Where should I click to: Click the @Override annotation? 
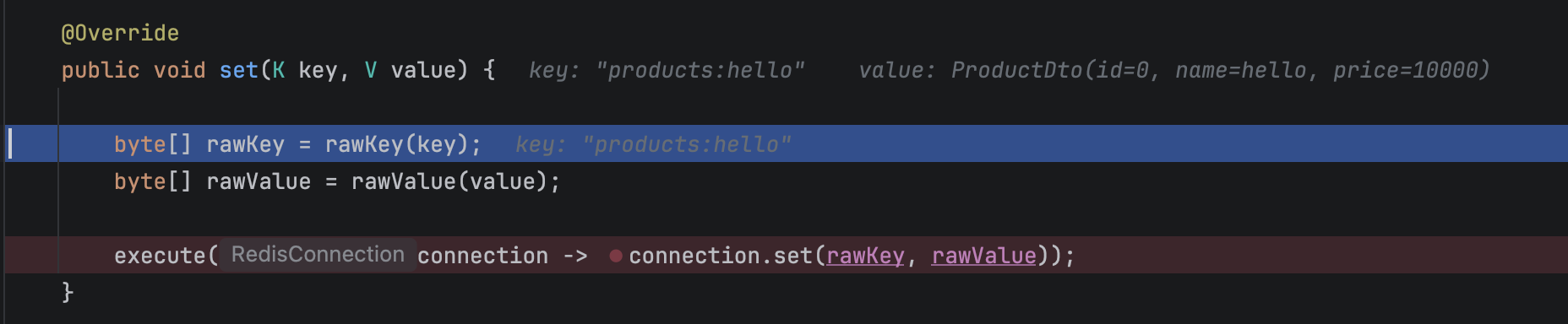coord(120,33)
